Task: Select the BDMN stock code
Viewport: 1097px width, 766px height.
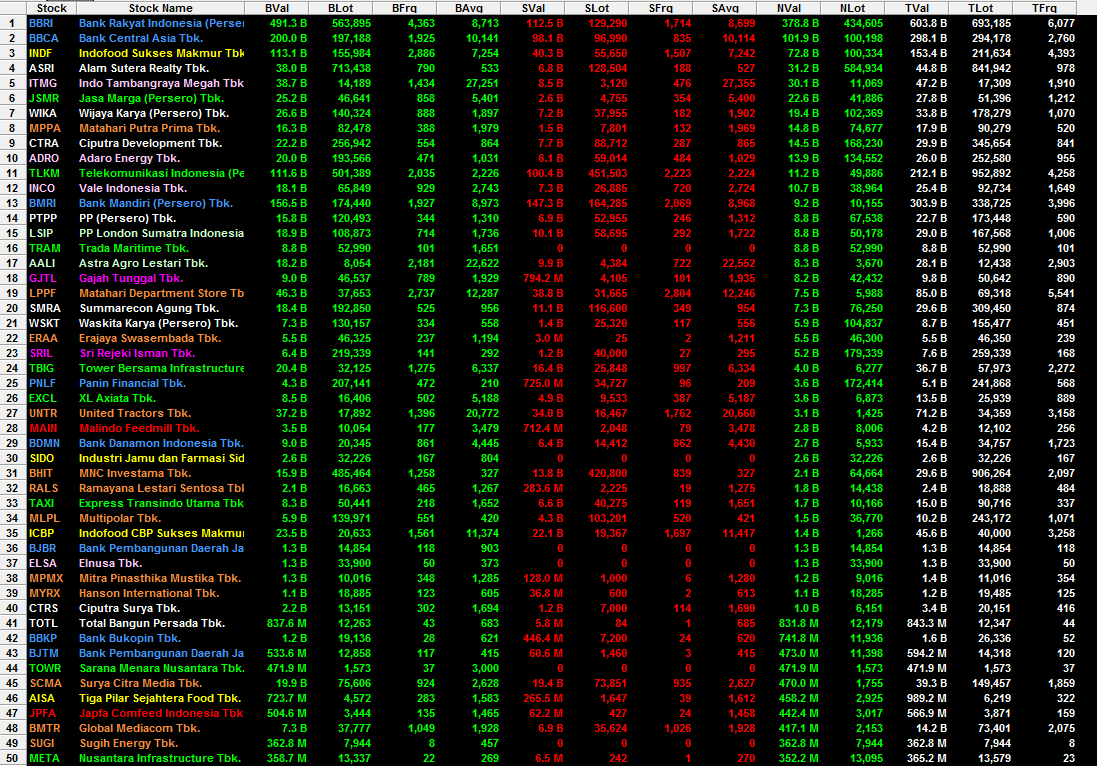Action: [x=44, y=444]
